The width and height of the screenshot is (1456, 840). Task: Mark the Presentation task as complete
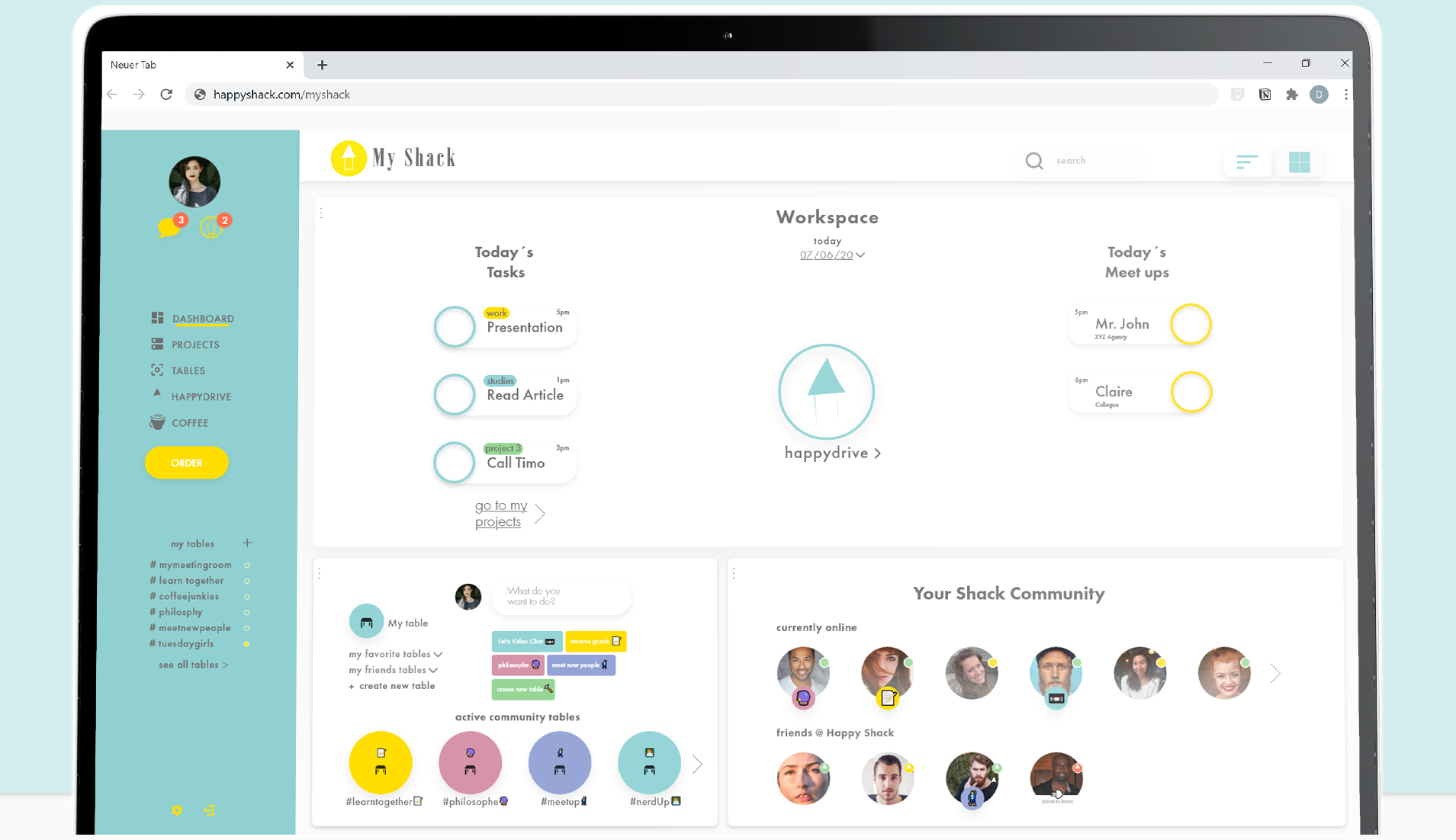tap(454, 326)
